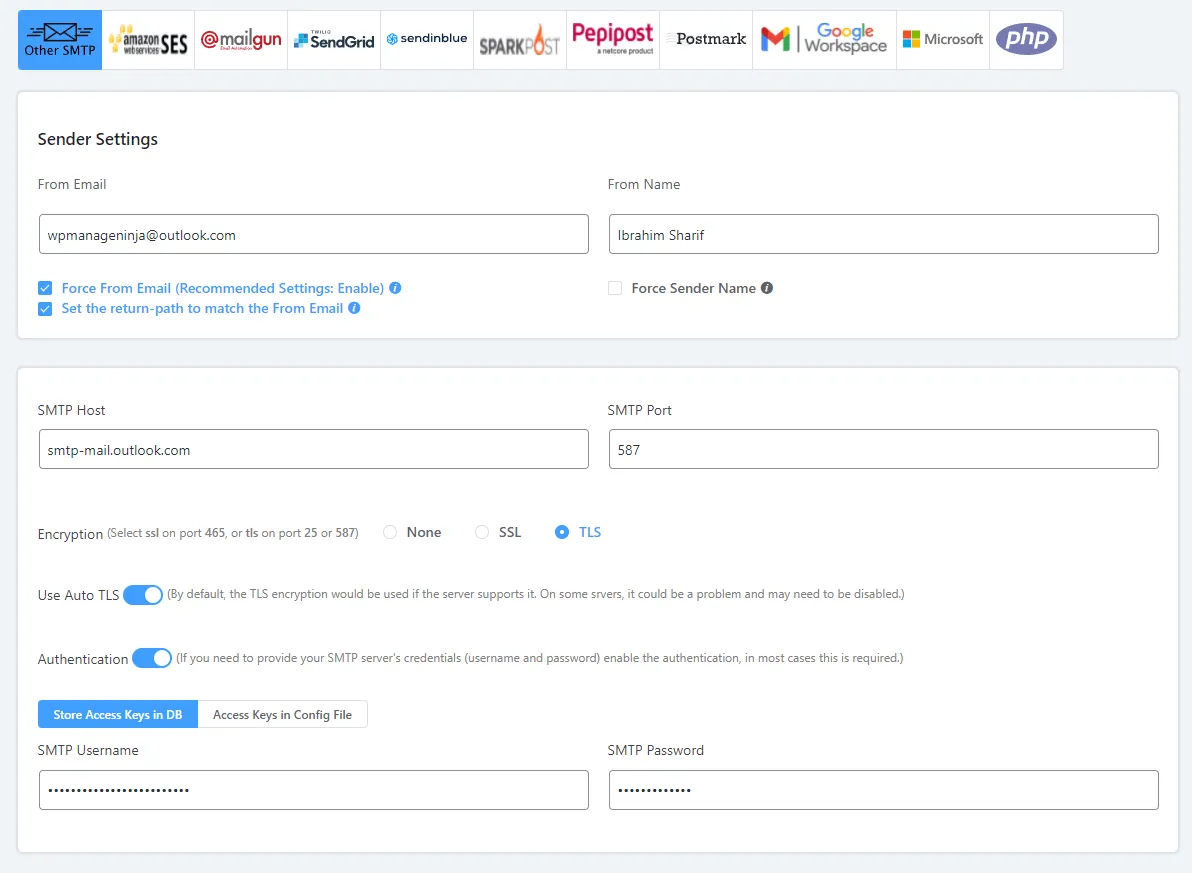The height and width of the screenshot is (873, 1192).
Task: Choose the Pepipost provider
Action: [x=613, y=40]
